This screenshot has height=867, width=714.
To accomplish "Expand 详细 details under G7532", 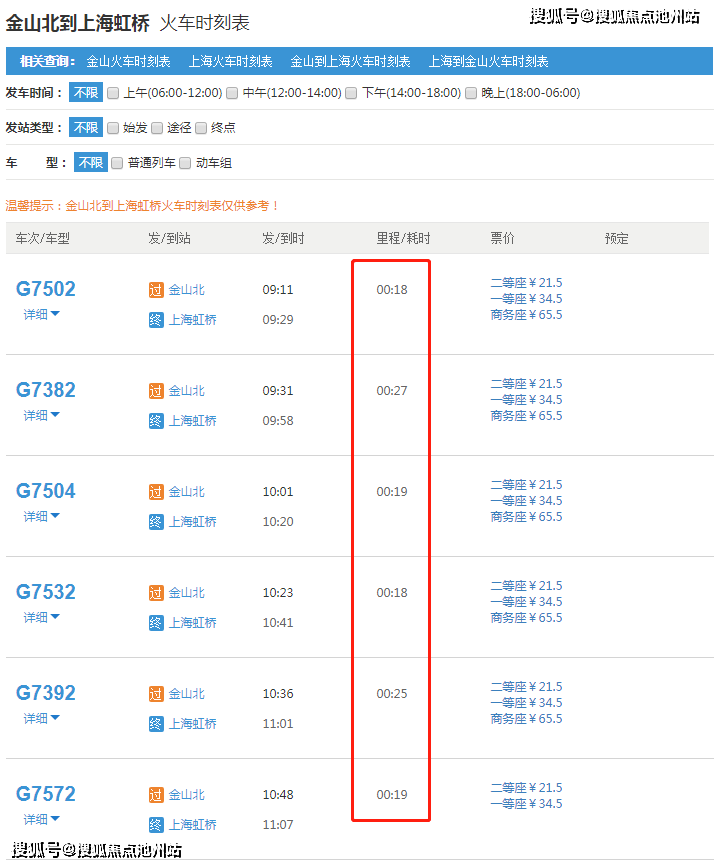I will 41,617.
